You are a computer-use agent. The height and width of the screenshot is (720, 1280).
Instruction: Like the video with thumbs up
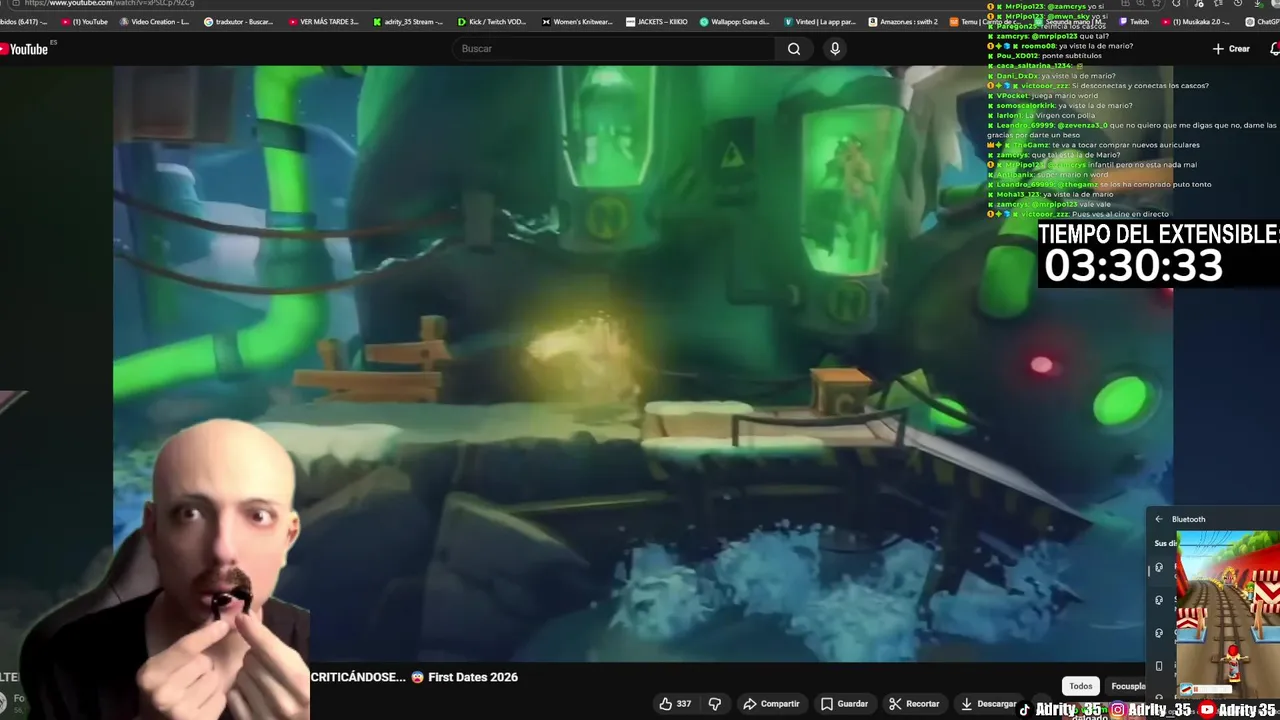click(x=675, y=704)
